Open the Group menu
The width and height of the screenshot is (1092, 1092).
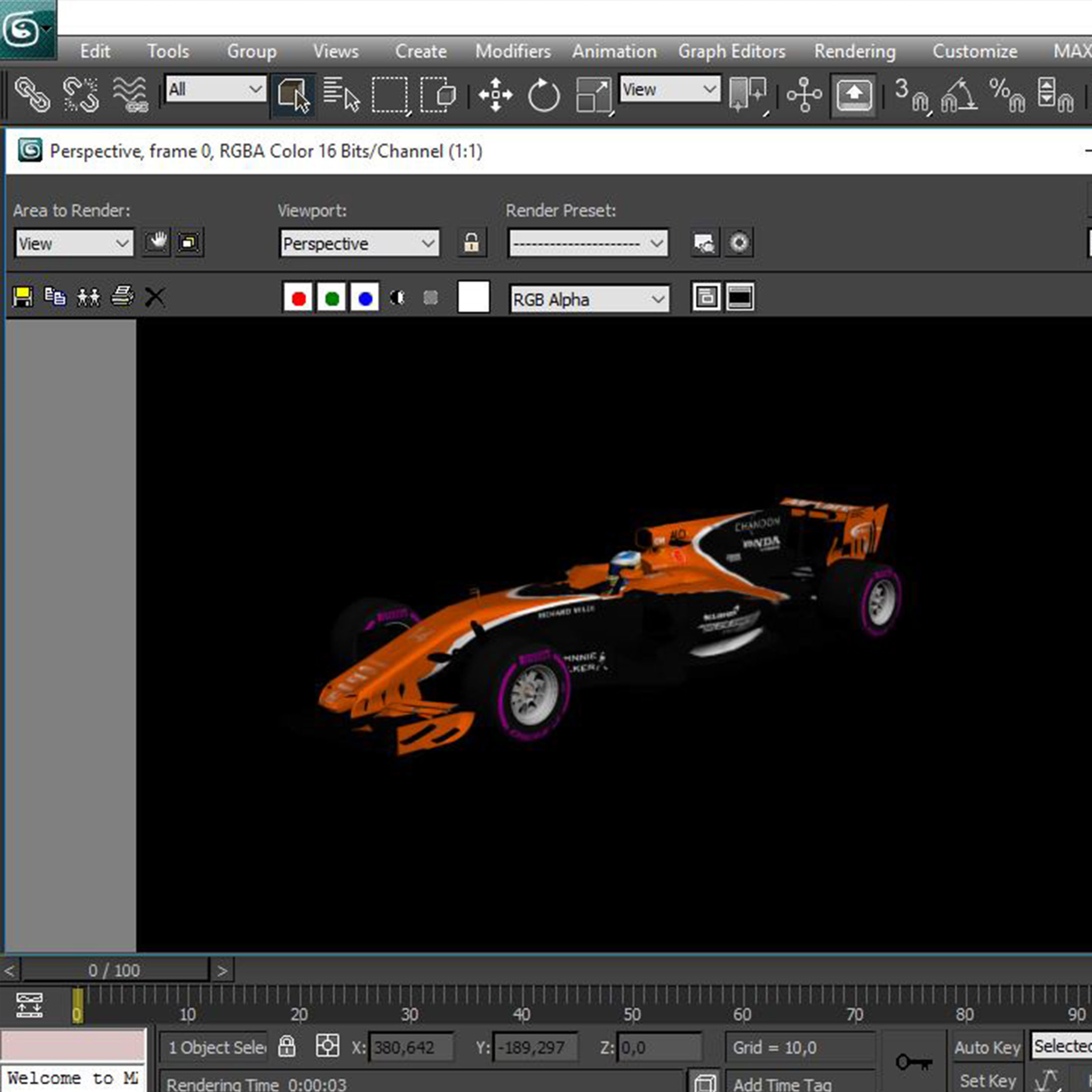(x=252, y=52)
